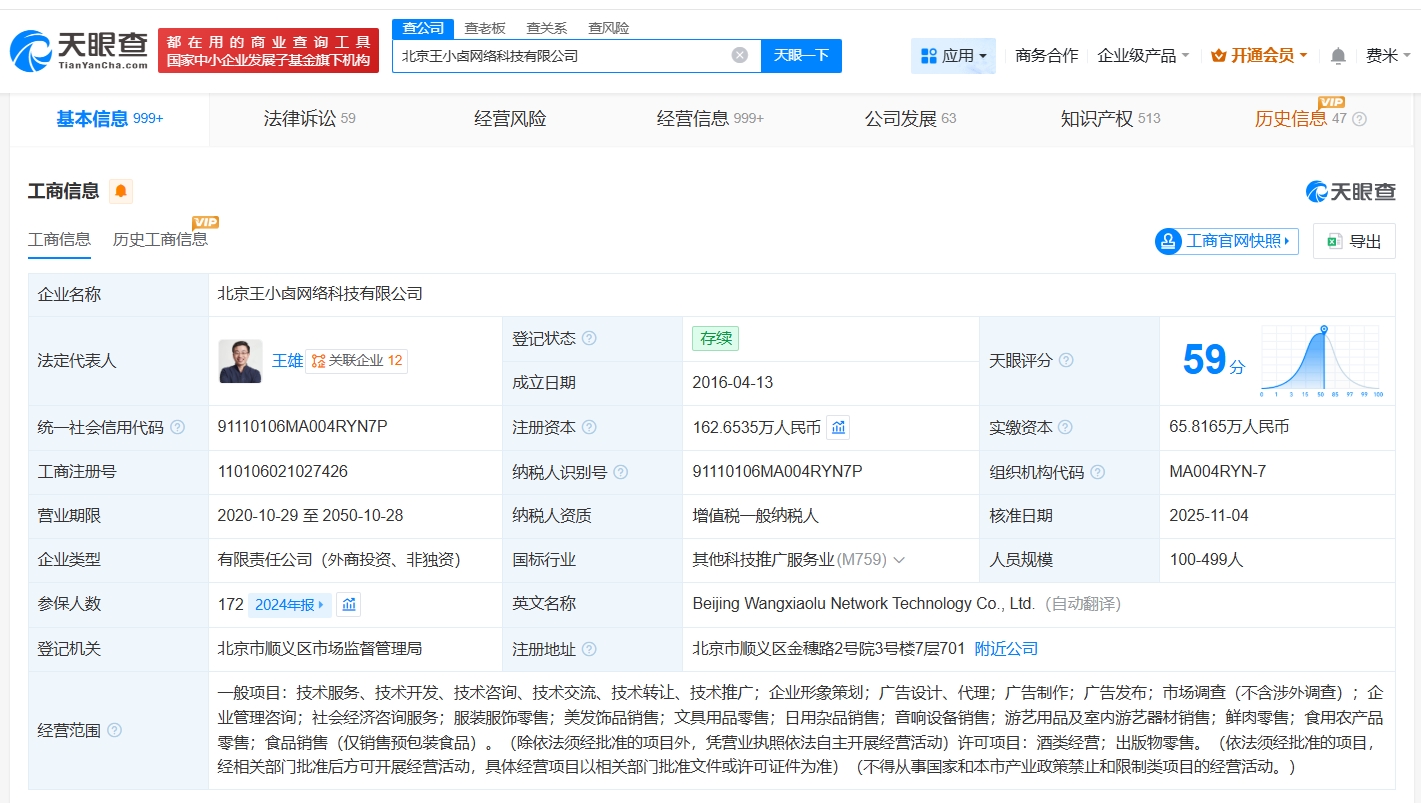1421x803 pixels.
Task: Click the orange alert bell beside 工商信息
Action: point(121,191)
